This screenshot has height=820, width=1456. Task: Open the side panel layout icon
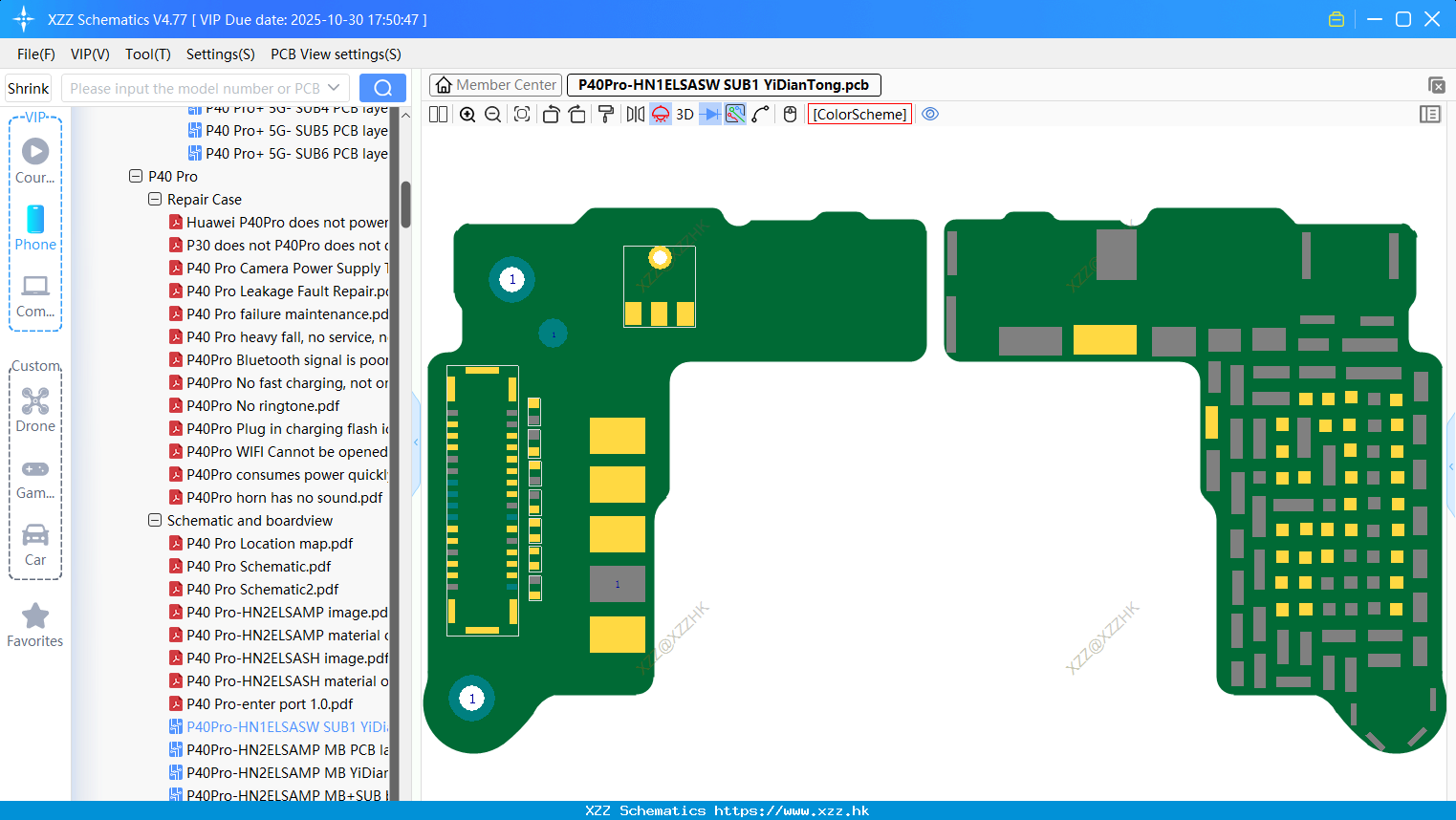tap(1430, 115)
